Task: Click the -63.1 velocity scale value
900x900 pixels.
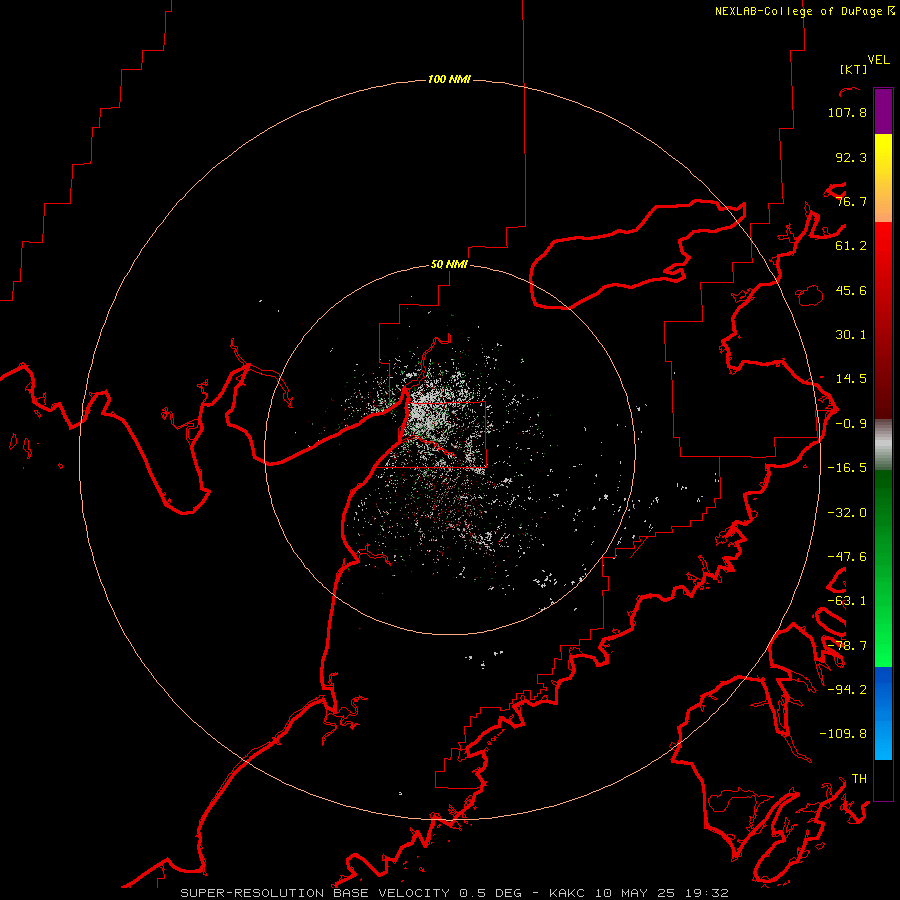Action: [847, 601]
